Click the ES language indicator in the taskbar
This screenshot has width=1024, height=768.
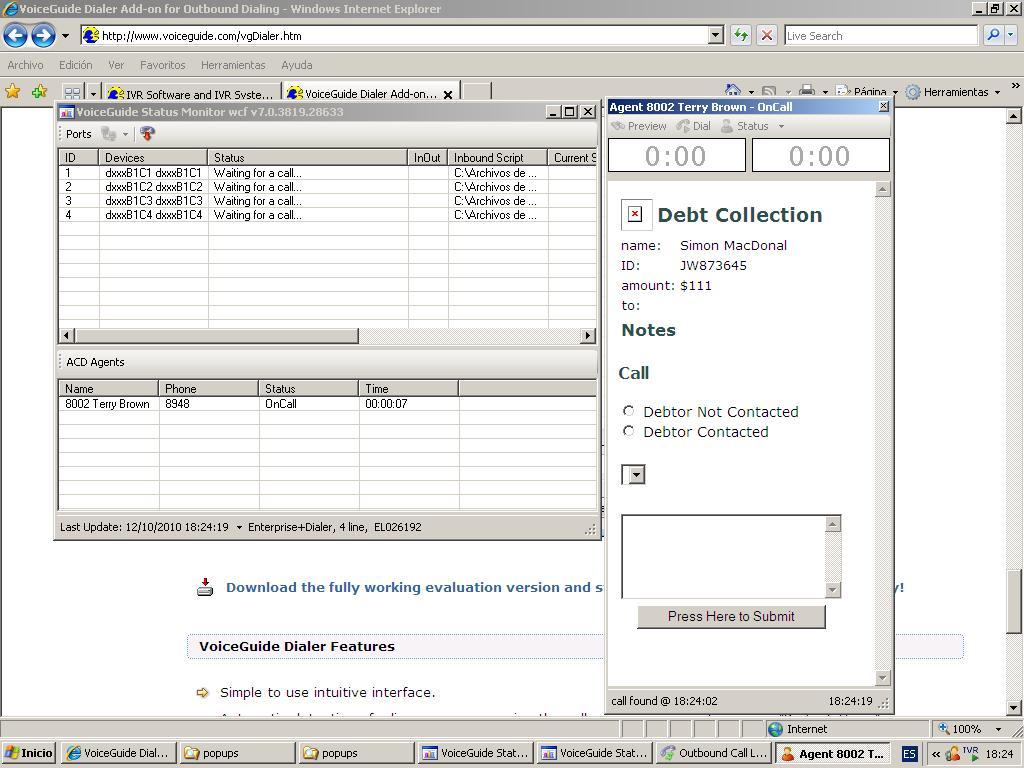[909, 753]
